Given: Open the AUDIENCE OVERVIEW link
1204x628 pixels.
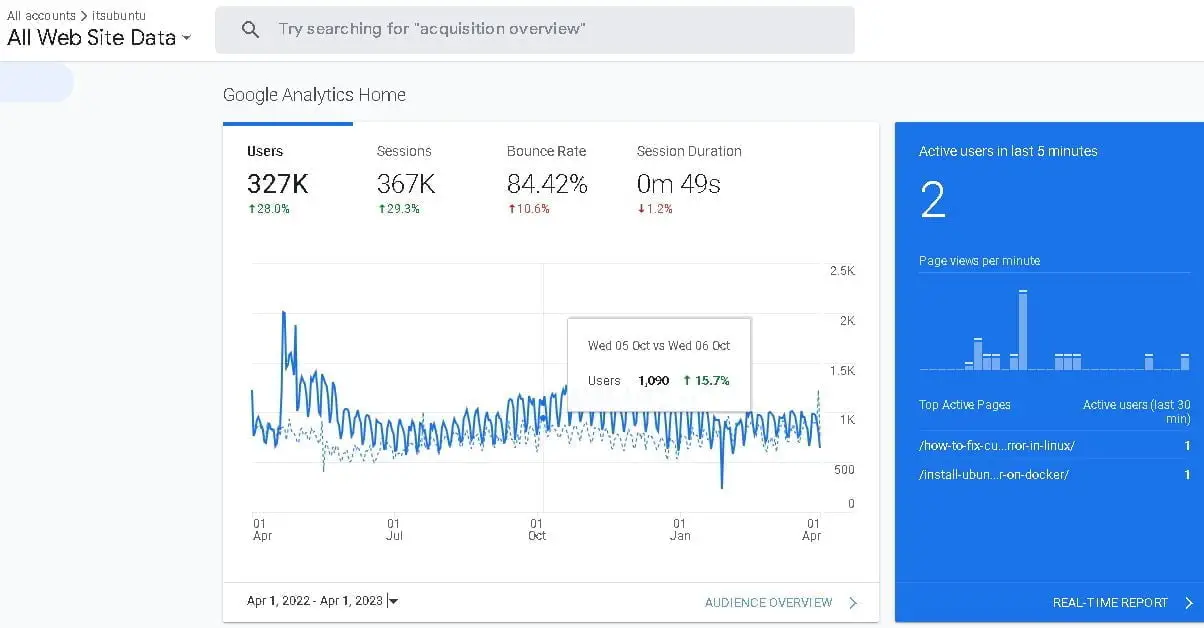Looking at the screenshot, I should tap(768, 603).
